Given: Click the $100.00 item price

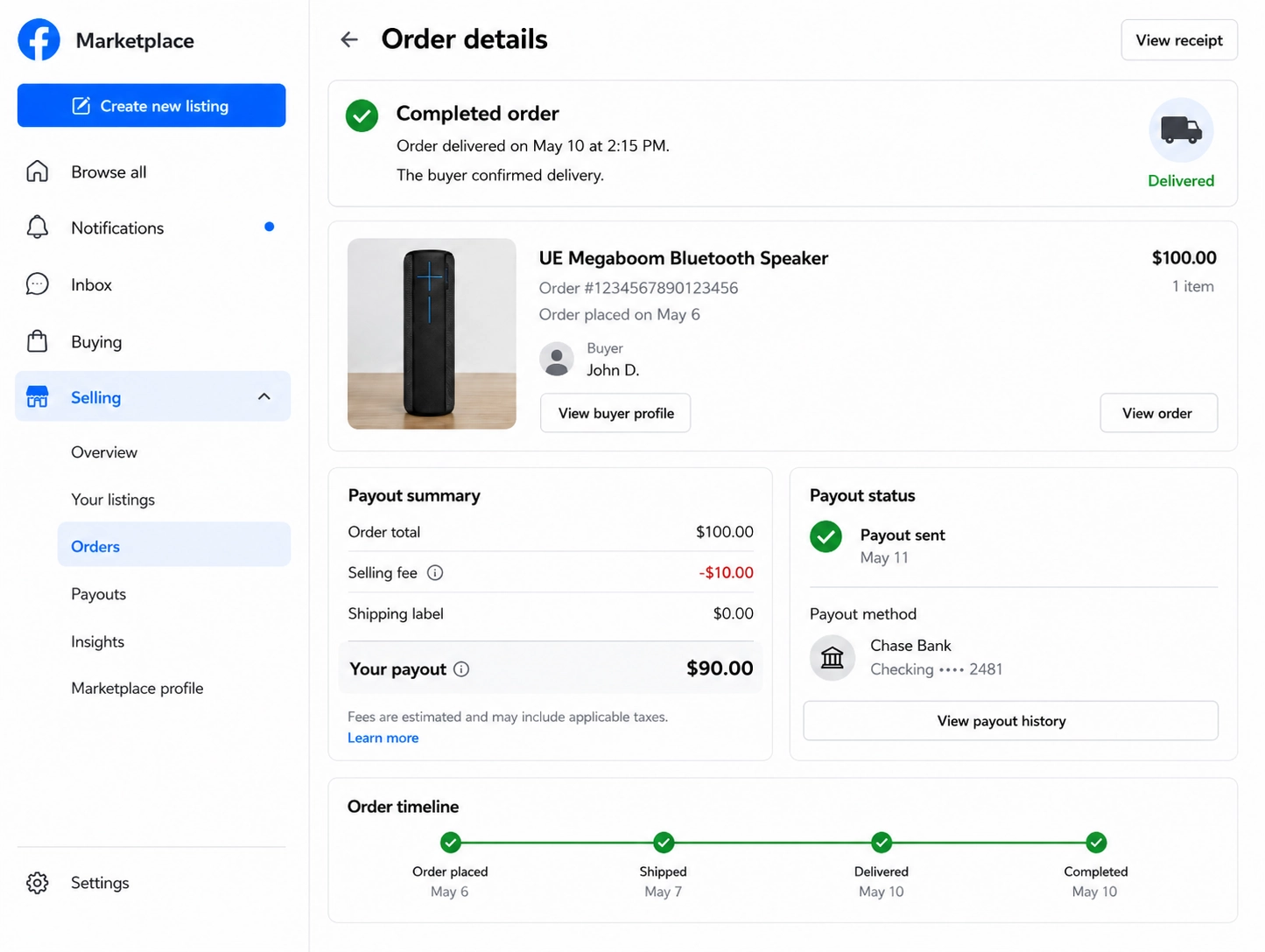Looking at the screenshot, I should [1184, 258].
